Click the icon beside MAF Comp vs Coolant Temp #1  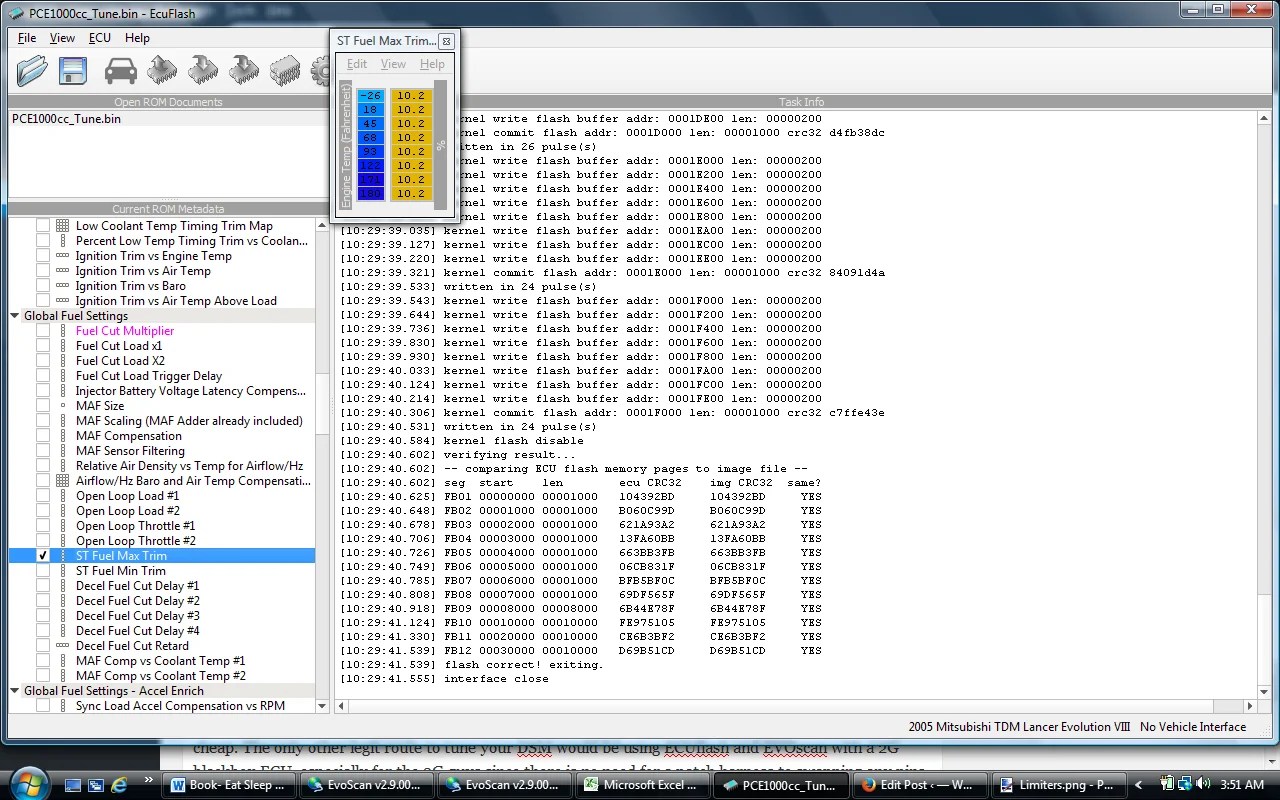62,661
